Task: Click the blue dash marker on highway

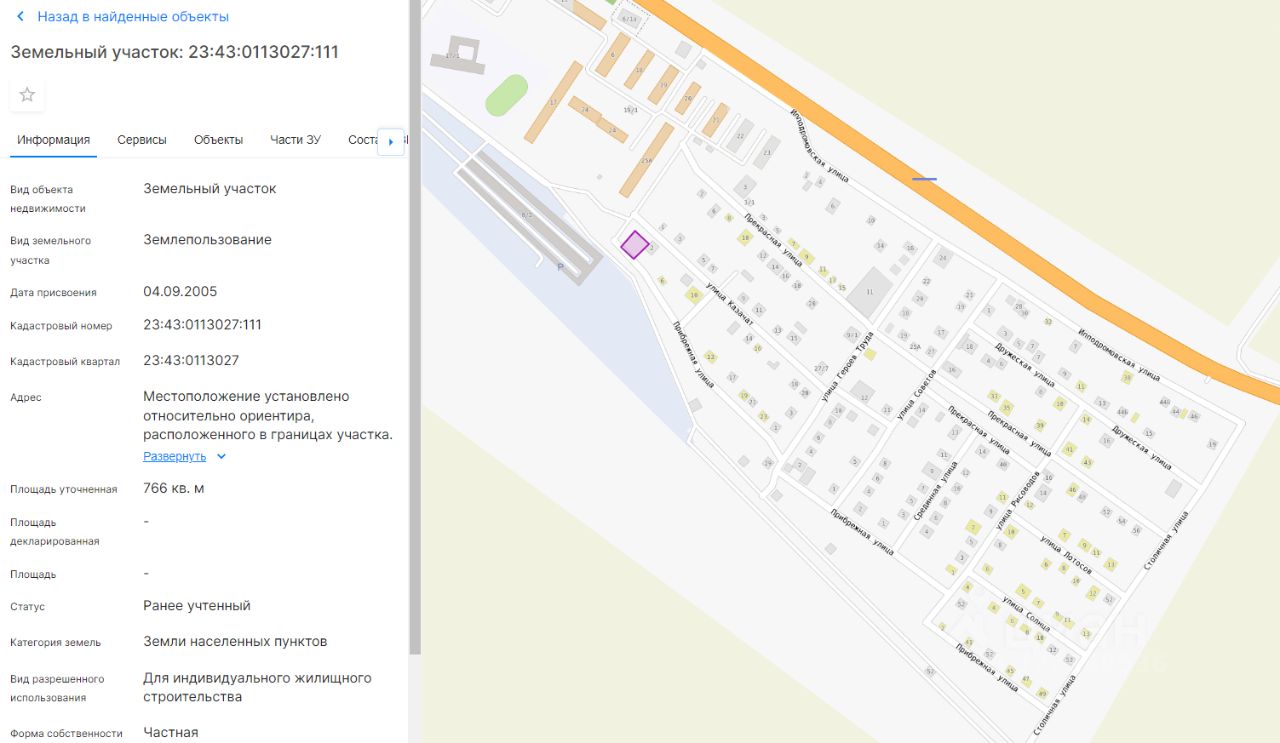Action: [924, 179]
